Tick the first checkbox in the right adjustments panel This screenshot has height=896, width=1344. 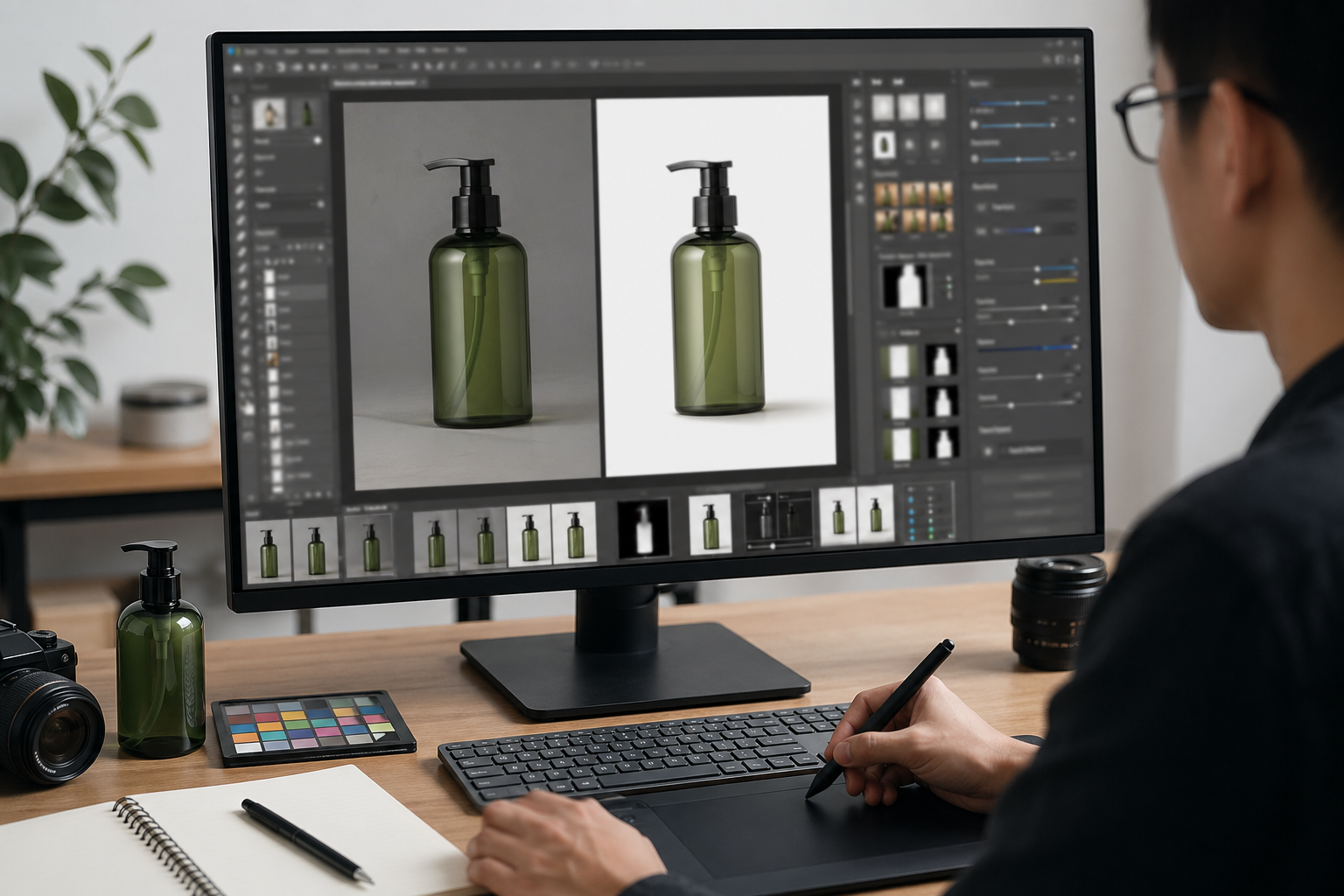pos(981,207)
